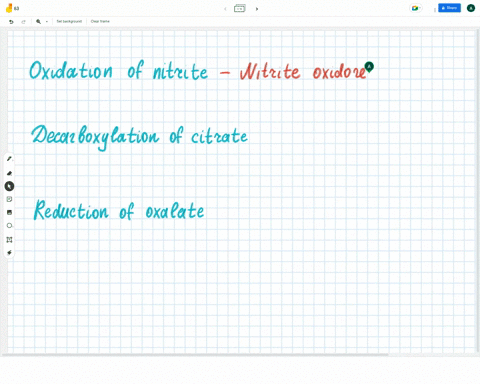Image resolution: width=480 pixels, height=384 pixels.
Task: Click the red 'Nitrite oxidore' handwriting
Action: [303, 71]
